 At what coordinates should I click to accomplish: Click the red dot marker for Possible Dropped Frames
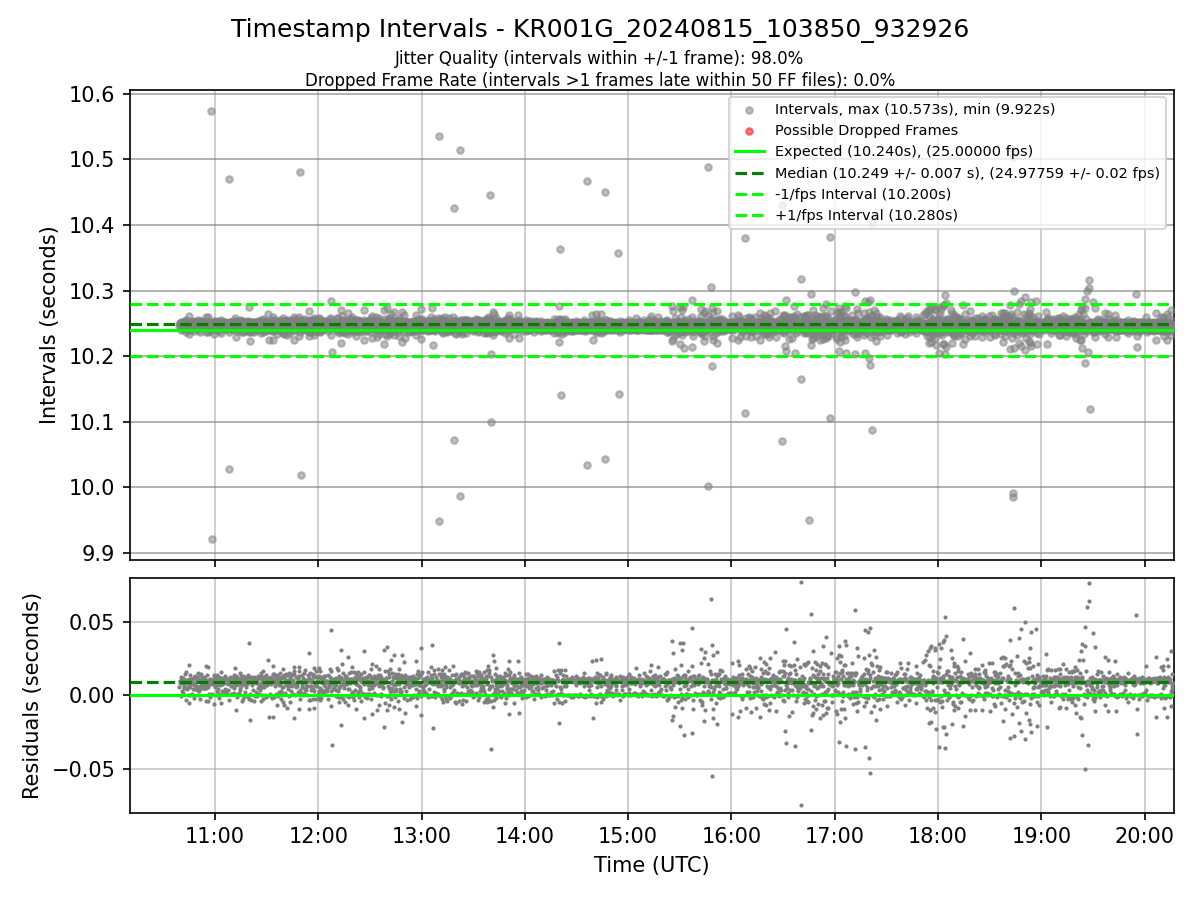[751, 130]
